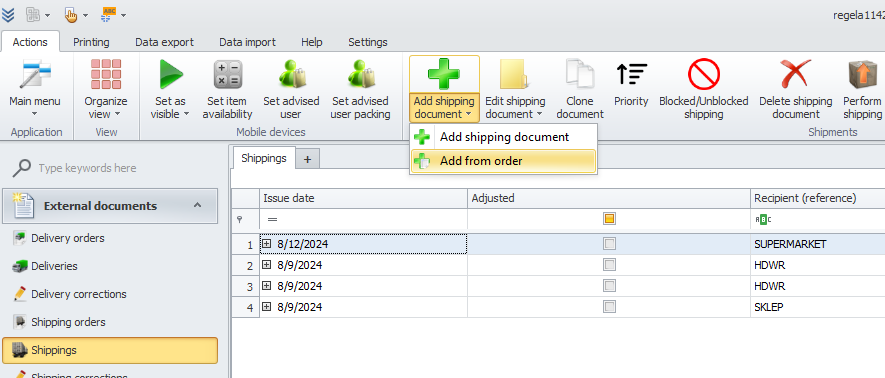
Task: Toggle the Adjusted filter row checkbox
Action: click(609, 219)
